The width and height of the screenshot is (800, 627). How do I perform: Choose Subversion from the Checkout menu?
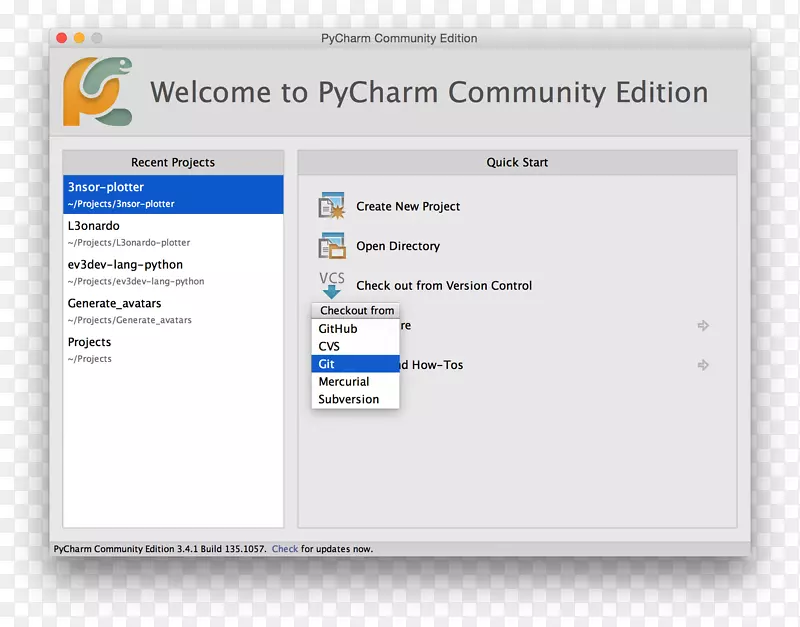tap(349, 399)
